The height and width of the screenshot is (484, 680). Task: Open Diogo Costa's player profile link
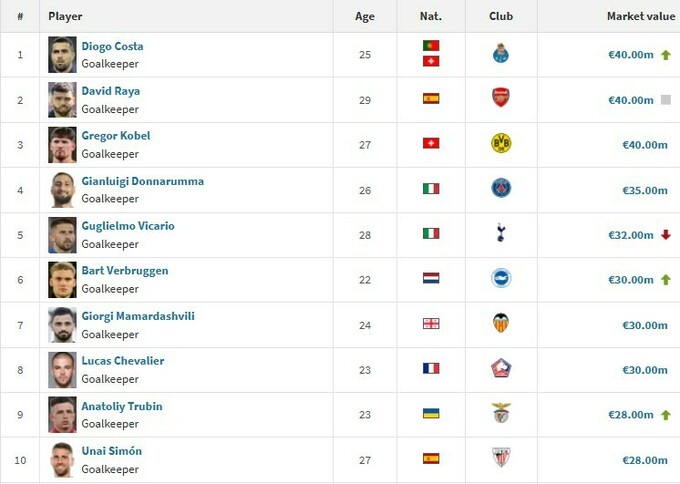coord(112,46)
